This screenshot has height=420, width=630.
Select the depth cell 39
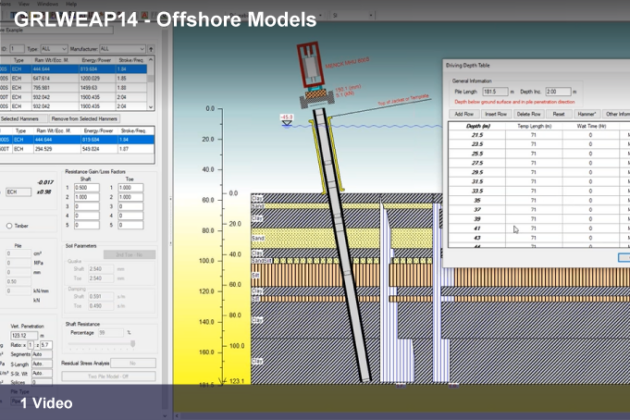click(x=477, y=219)
